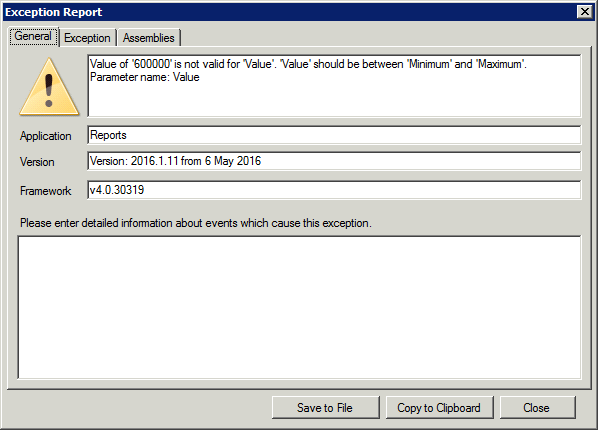Click the 'Version' label
601x433 pixels.
(x=37, y=162)
